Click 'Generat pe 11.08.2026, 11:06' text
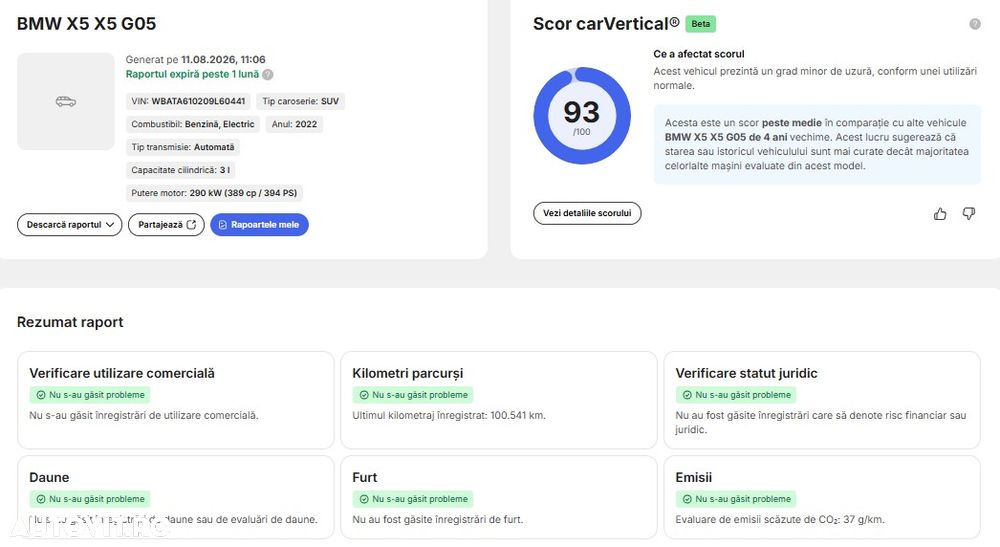The height and width of the screenshot is (547, 1000). click(x=195, y=59)
